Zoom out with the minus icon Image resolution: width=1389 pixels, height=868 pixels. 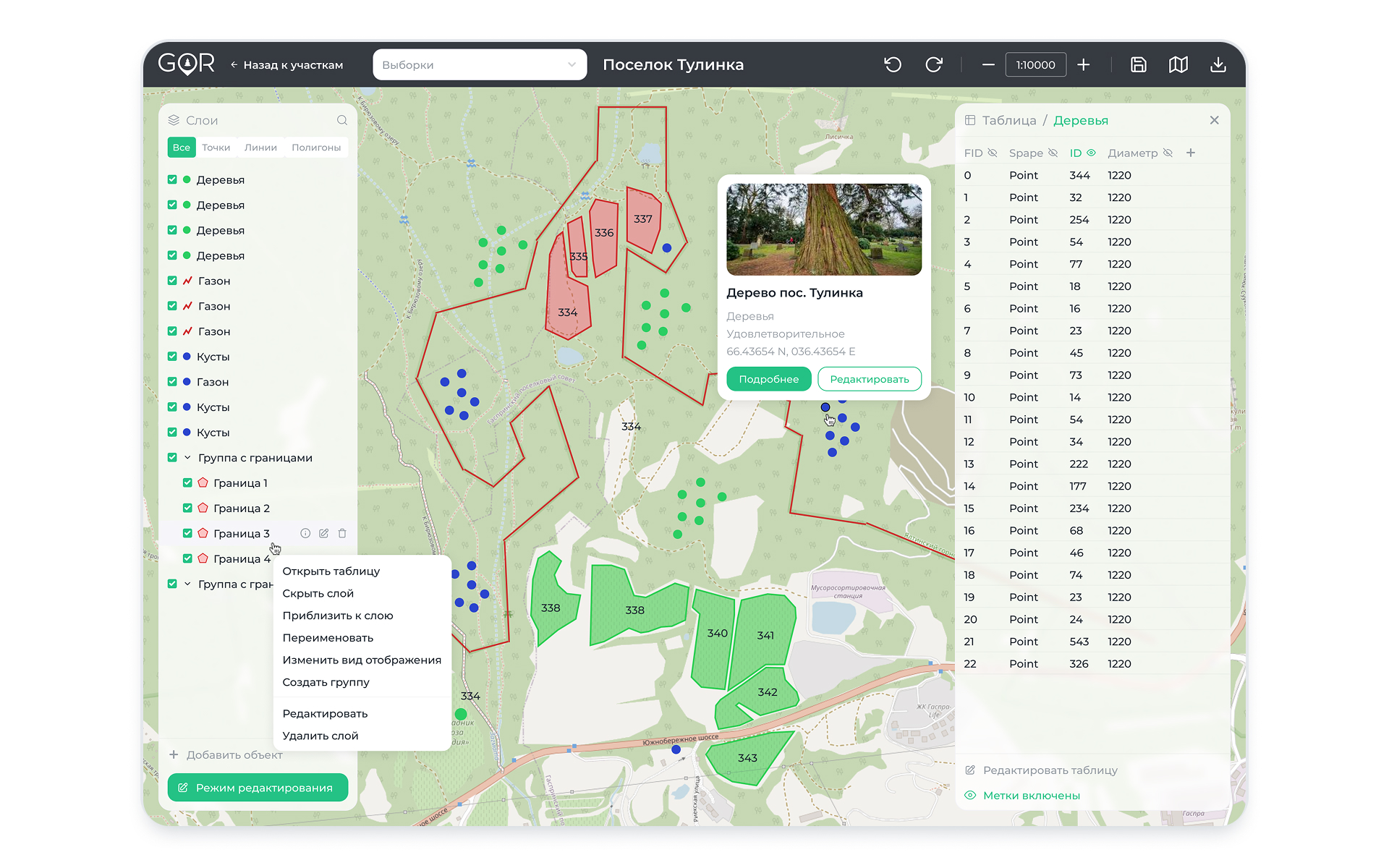[x=988, y=64]
